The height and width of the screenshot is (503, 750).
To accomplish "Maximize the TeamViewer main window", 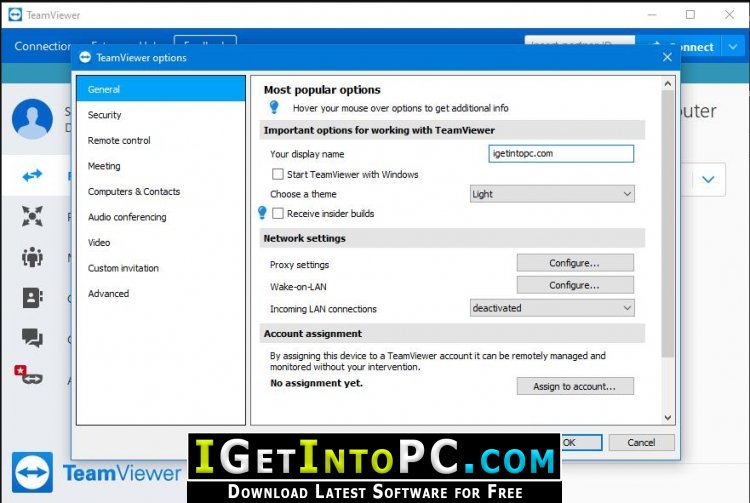I will (690, 15).
